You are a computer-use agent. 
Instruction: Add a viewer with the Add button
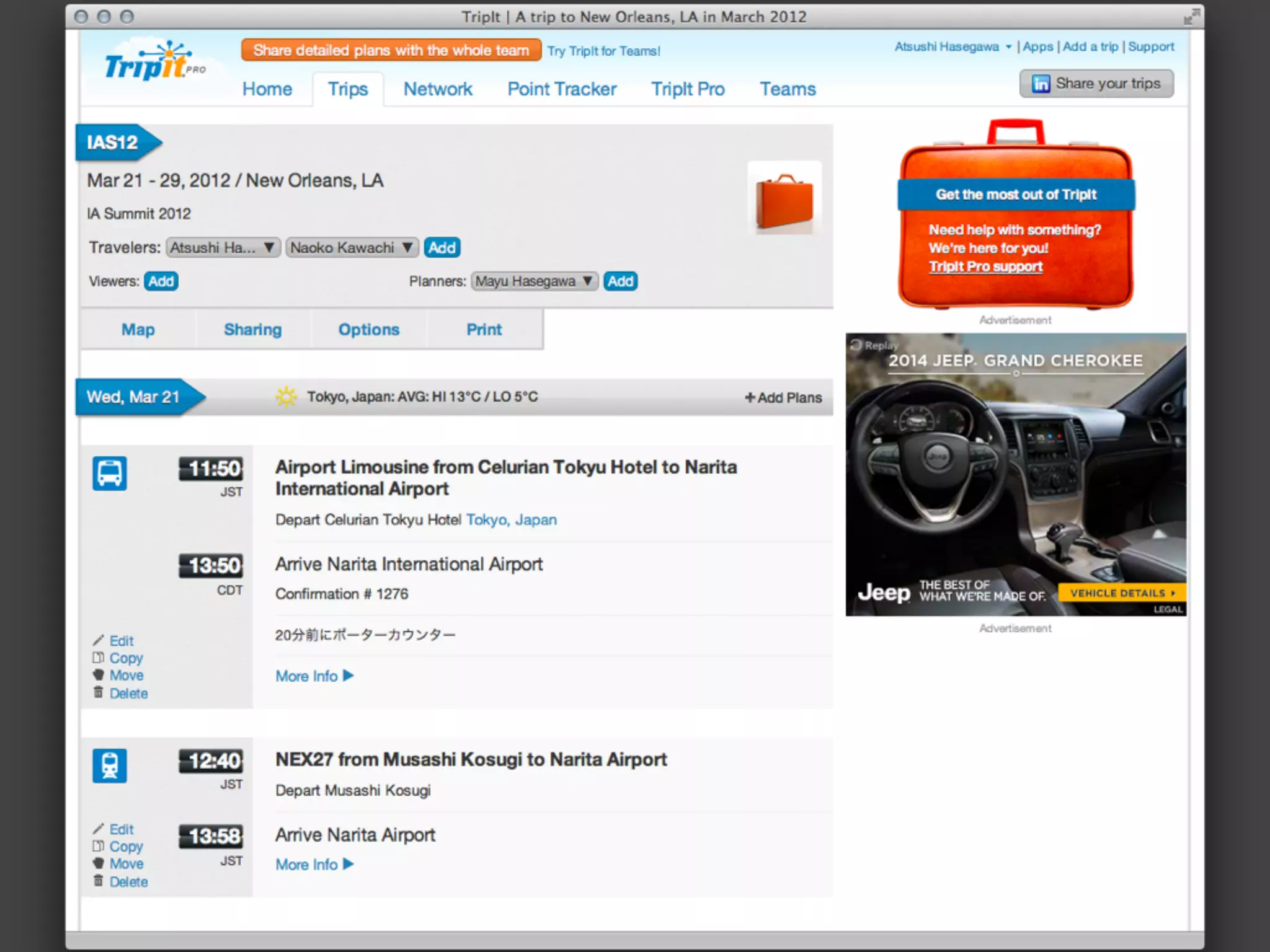161,281
